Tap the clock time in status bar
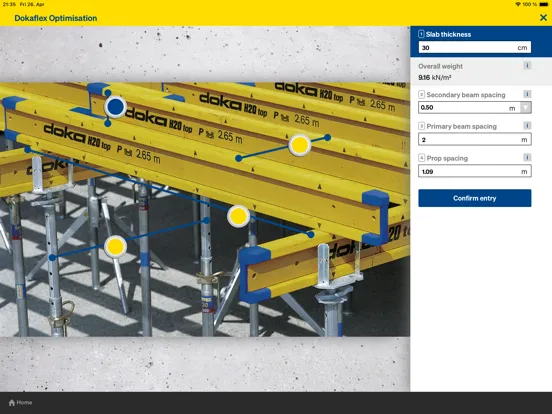This screenshot has width=552, height=414. pyautogui.click(x=9, y=4)
